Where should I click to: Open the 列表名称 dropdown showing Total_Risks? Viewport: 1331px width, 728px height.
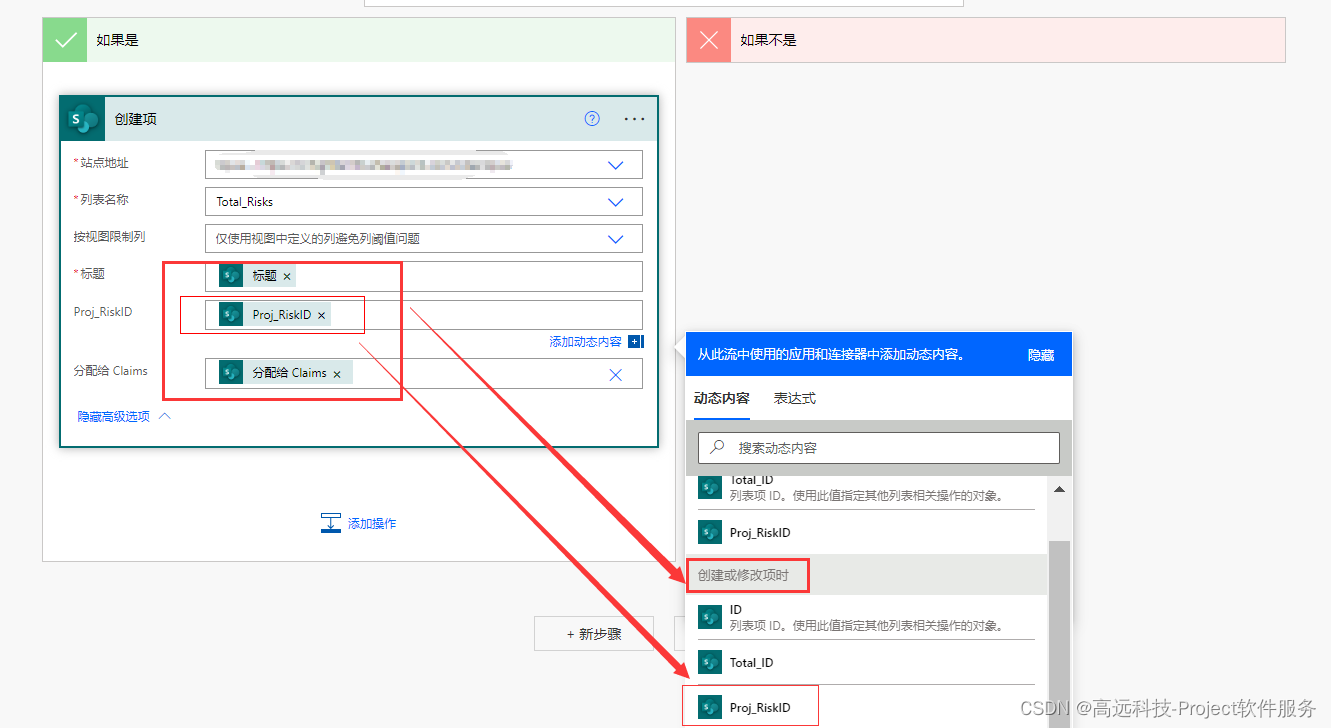615,201
